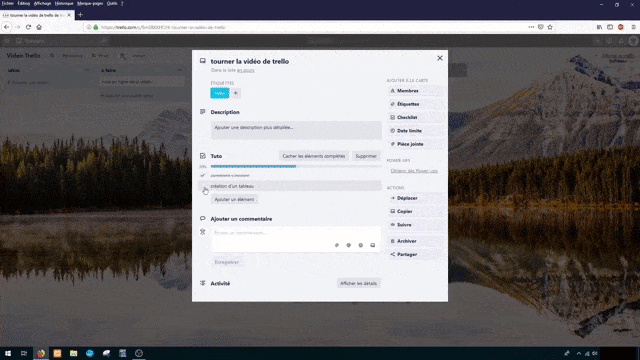
Task: Set Date limite from sidebar
Action: coord(415,131)
